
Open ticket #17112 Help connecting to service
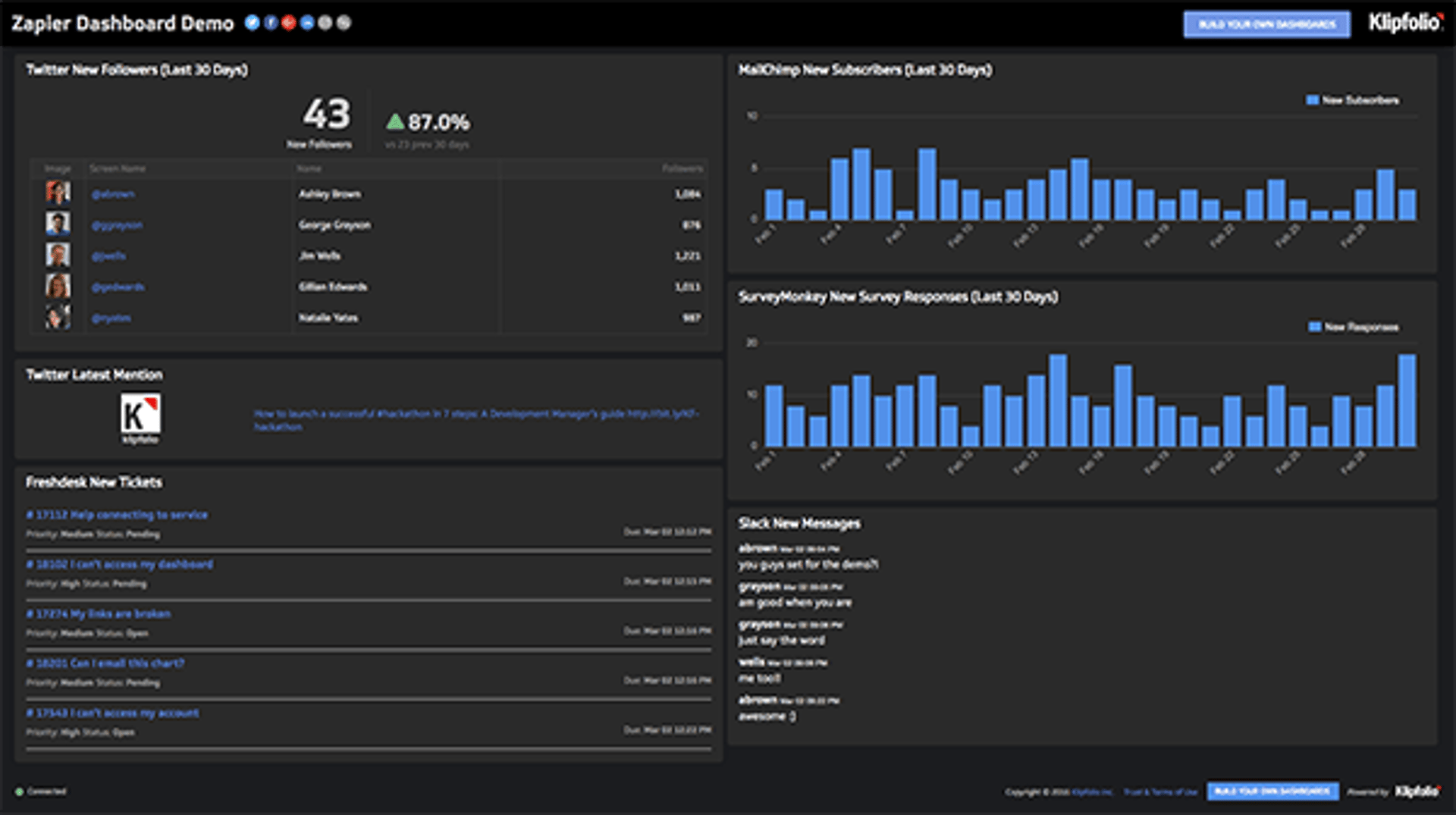point(117,515)
